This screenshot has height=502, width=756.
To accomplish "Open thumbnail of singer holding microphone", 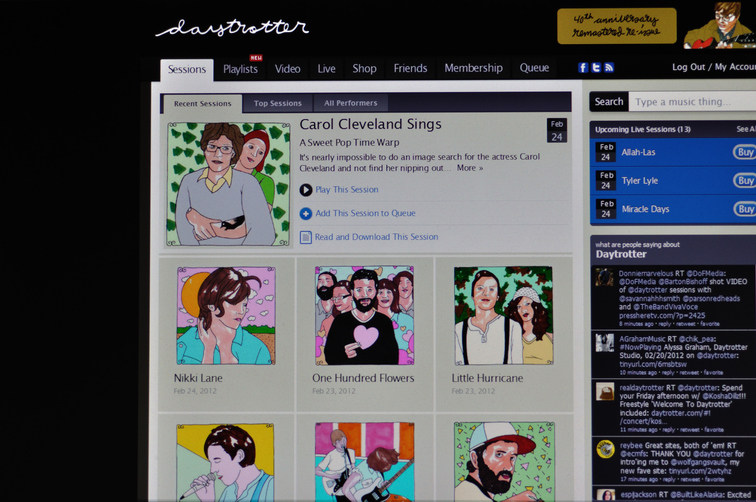I will tap(225, 463).
